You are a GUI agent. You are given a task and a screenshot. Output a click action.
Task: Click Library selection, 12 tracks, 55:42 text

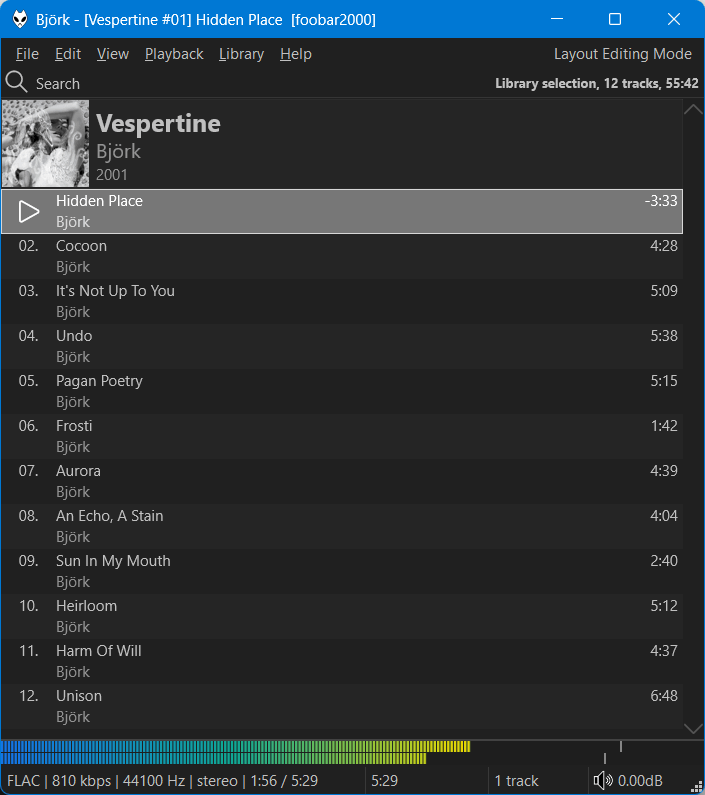(x=596, y=83)
